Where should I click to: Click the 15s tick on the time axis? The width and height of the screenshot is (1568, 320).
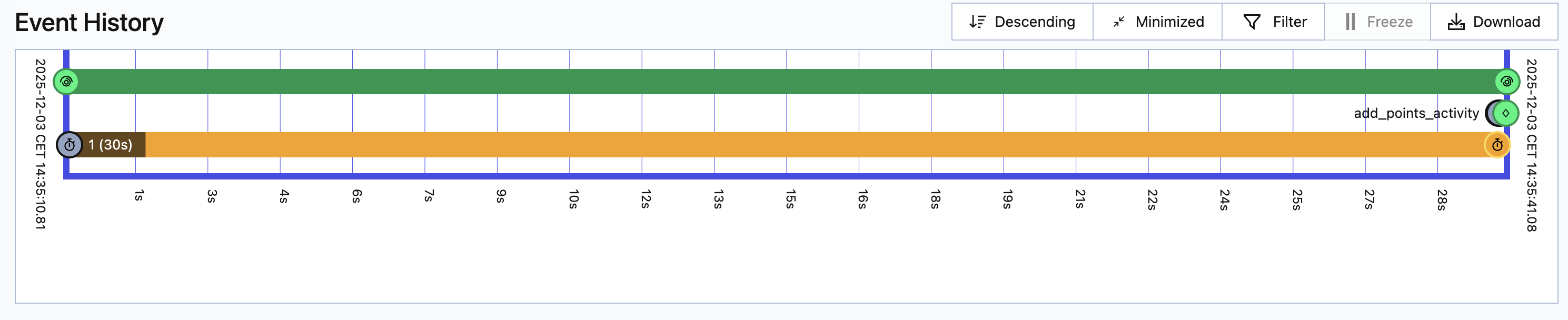790,199
